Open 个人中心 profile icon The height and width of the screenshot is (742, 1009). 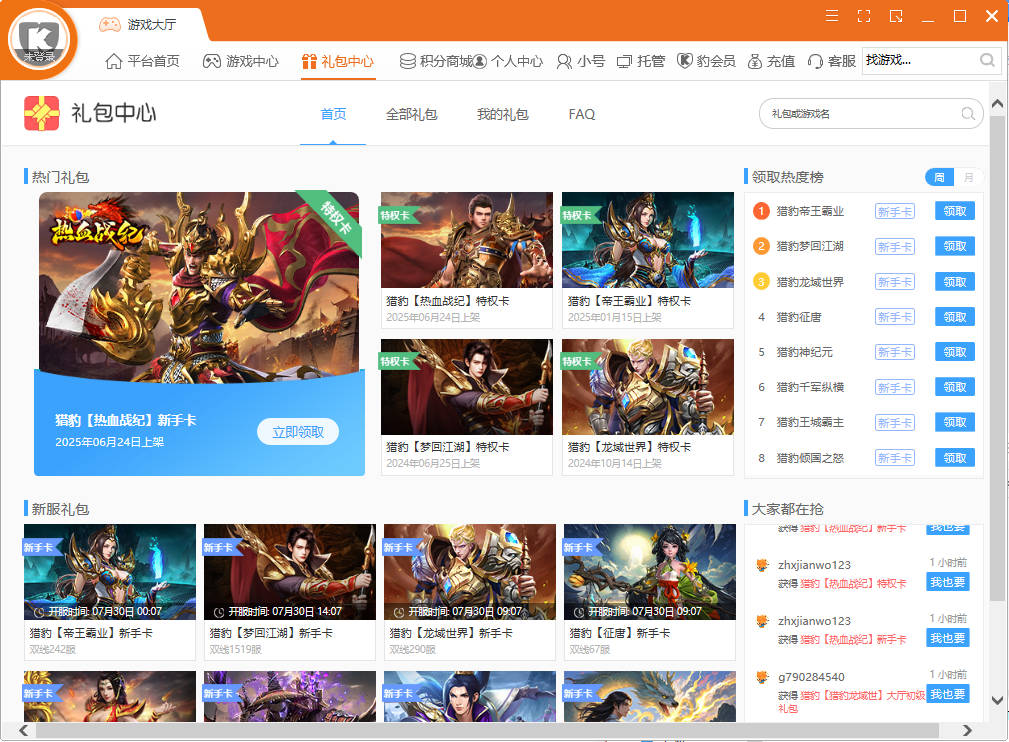pyautogui.click(x=480, y=61)
